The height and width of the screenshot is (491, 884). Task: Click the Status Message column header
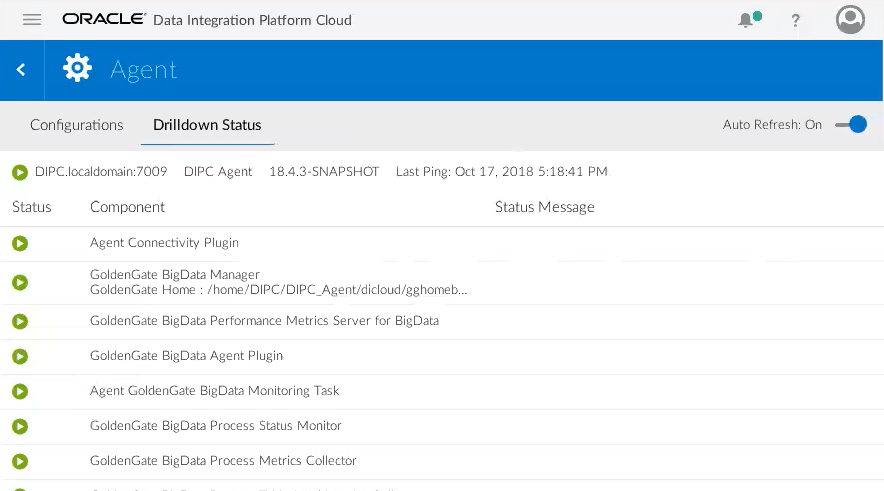(544, 207)
